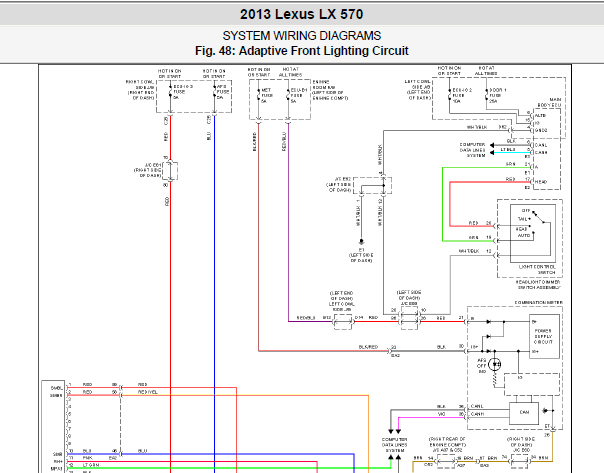Click the "RIGHT COWL SIDE J/B" label
This screenshot has height=473, width=604.
[x=140, y=90]
